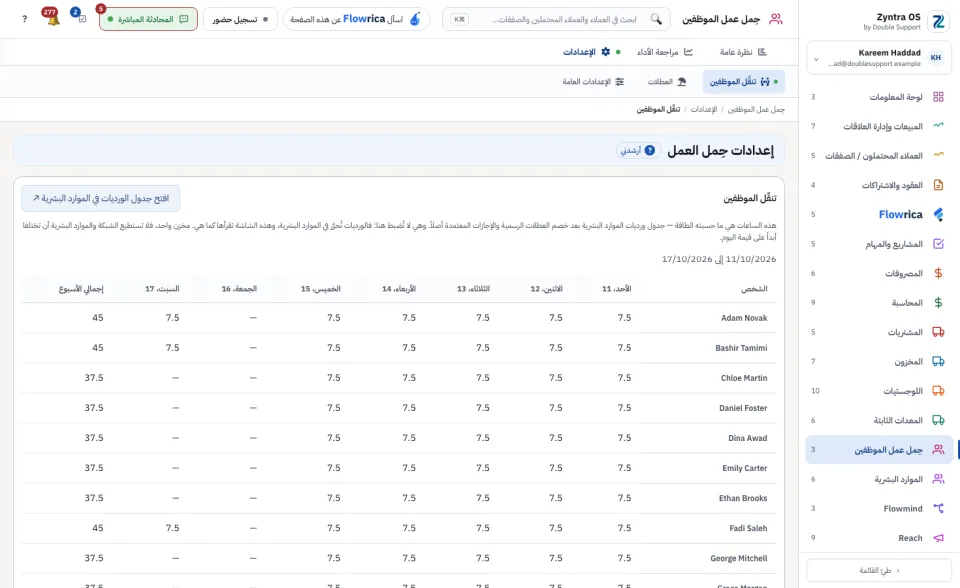Click Fadi Saleh's Saturday 7.5 value
Viewport: 960px width, 588px height.
pyautogui.click(x=173, y=528)
